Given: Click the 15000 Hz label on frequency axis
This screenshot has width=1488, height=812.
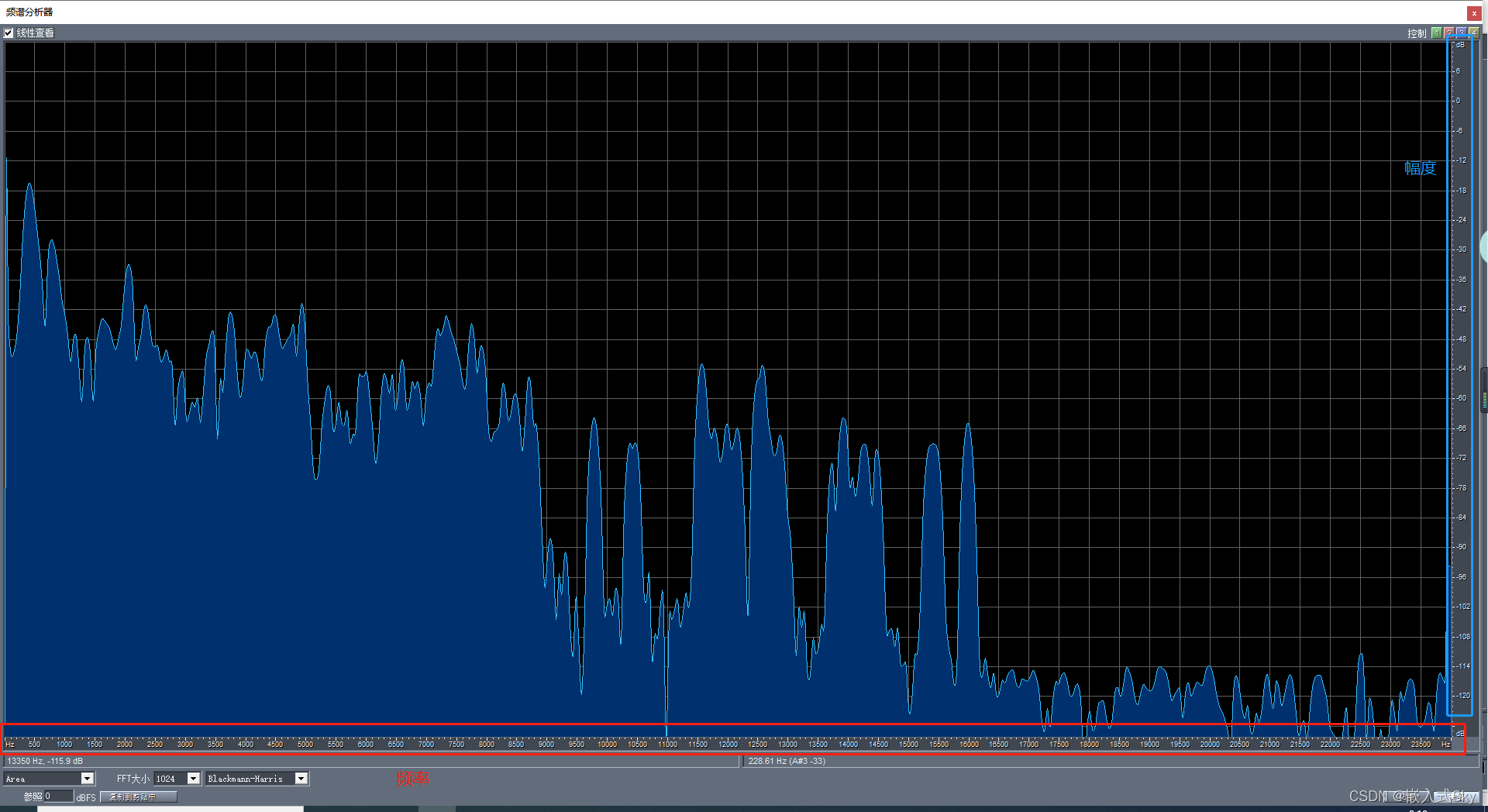Looking at the screenshot, I should 908,744.
